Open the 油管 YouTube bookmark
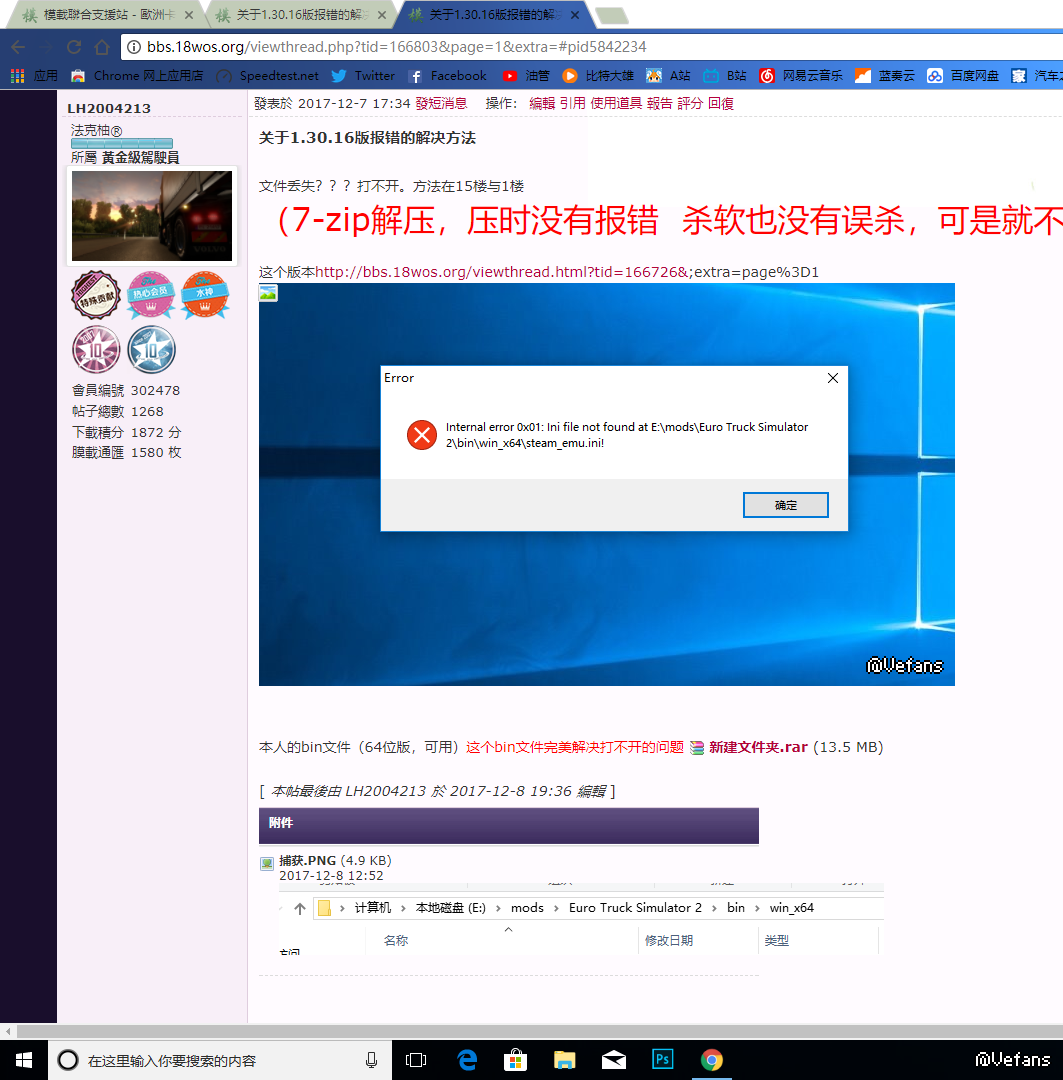The image size is (1063, 1080). [526, 76]
